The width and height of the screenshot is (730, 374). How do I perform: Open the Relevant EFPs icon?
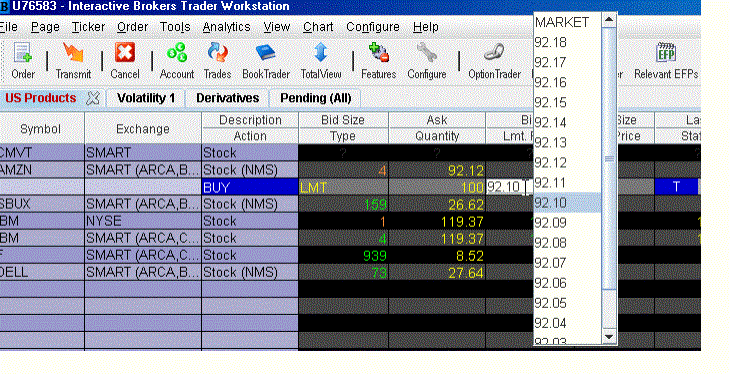[x=666, y=61]
